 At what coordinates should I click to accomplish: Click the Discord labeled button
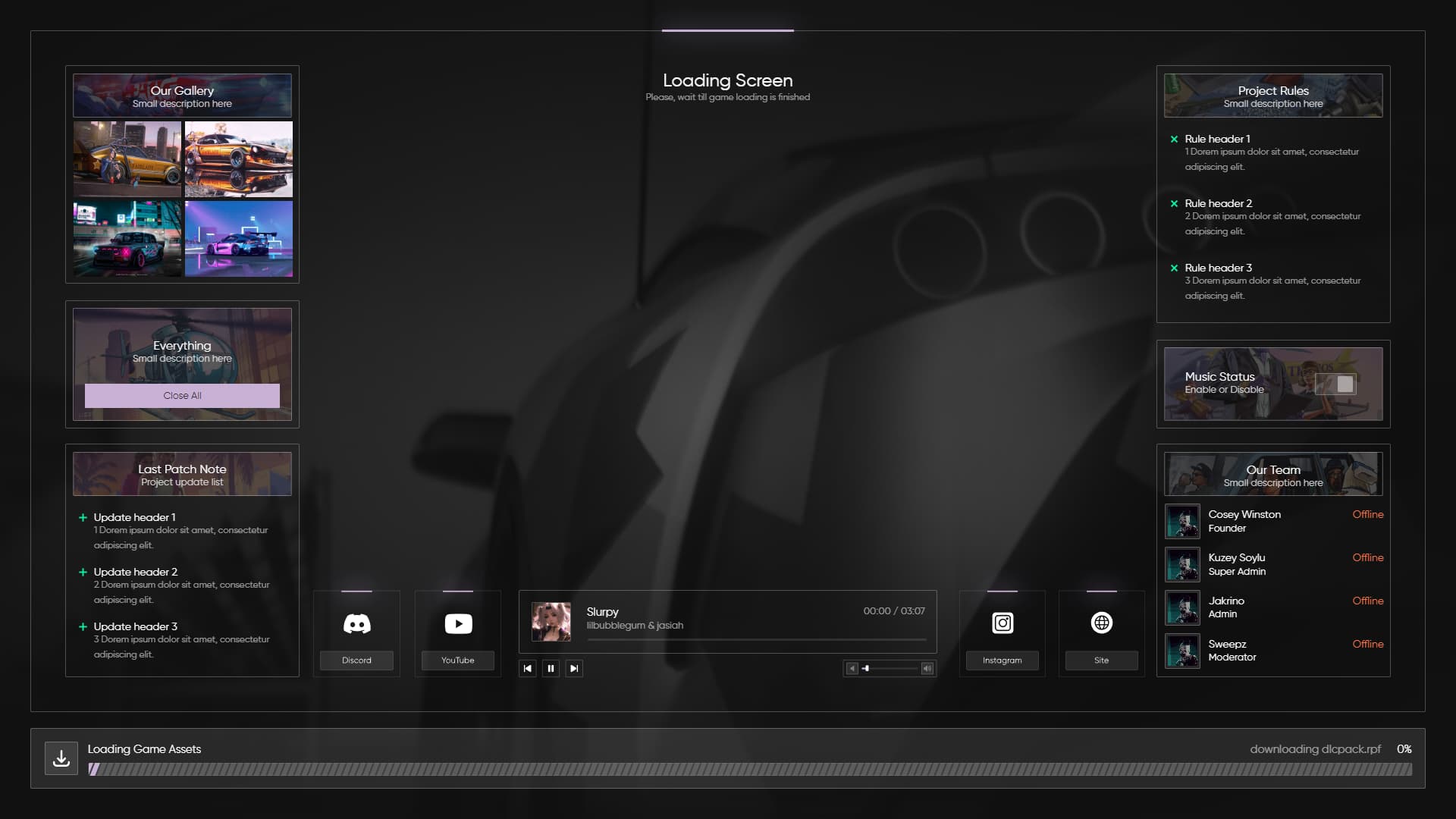(x=356, y=661)
